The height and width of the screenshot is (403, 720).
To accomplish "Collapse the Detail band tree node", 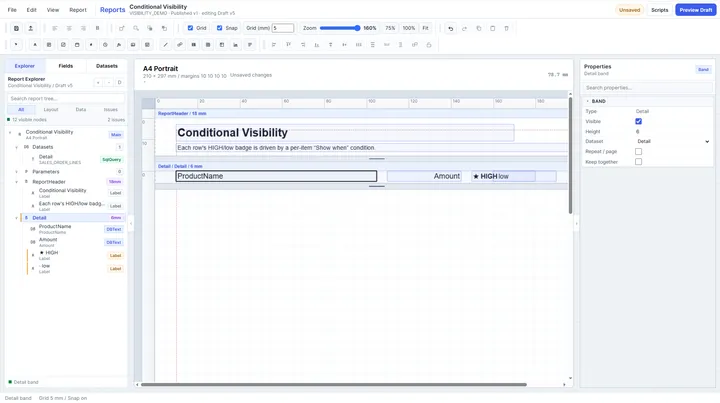I will (17, 218).
